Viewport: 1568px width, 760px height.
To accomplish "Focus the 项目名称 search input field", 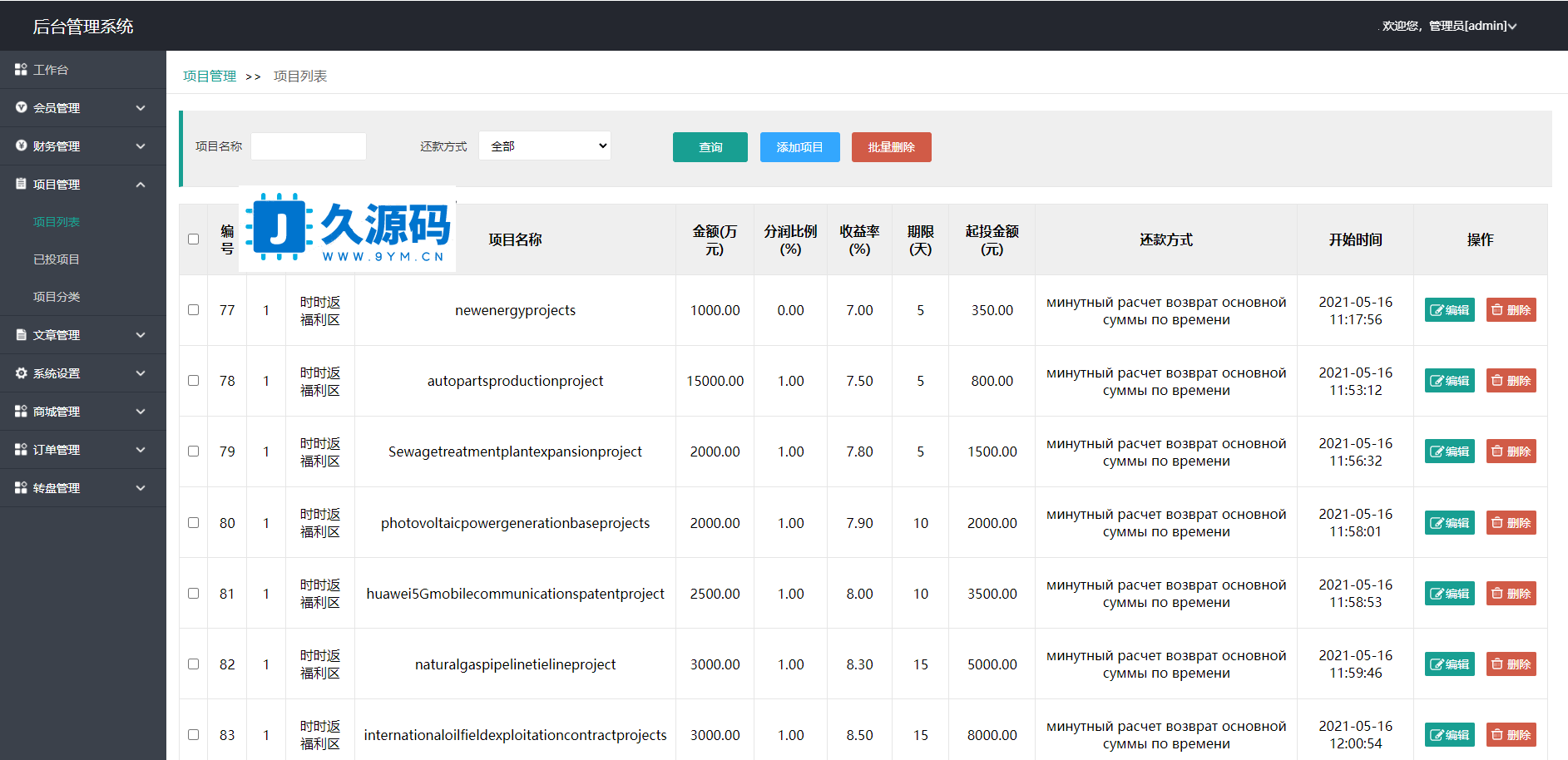I will click(x=309, y=146).
